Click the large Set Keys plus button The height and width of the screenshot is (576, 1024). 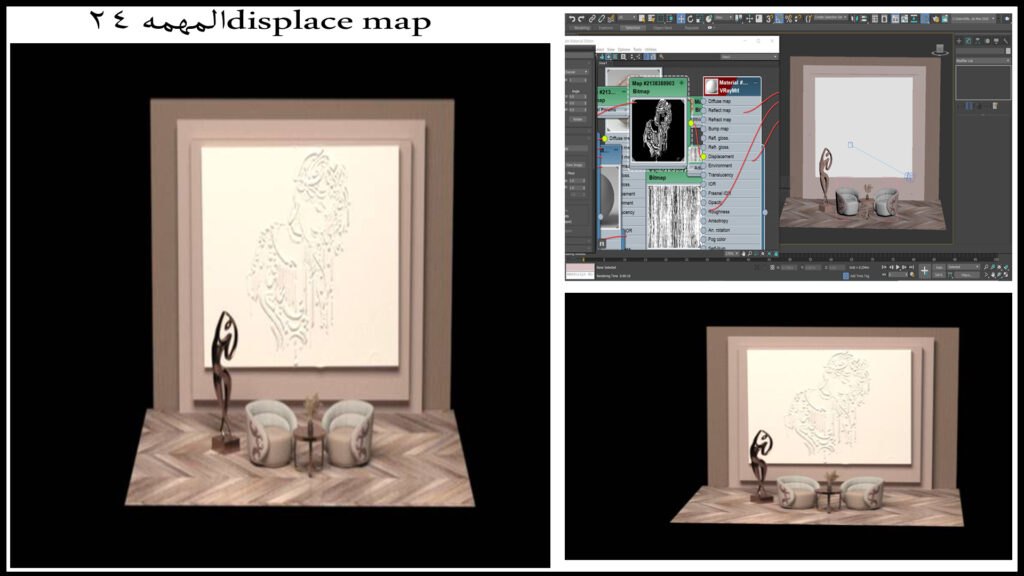925,270
